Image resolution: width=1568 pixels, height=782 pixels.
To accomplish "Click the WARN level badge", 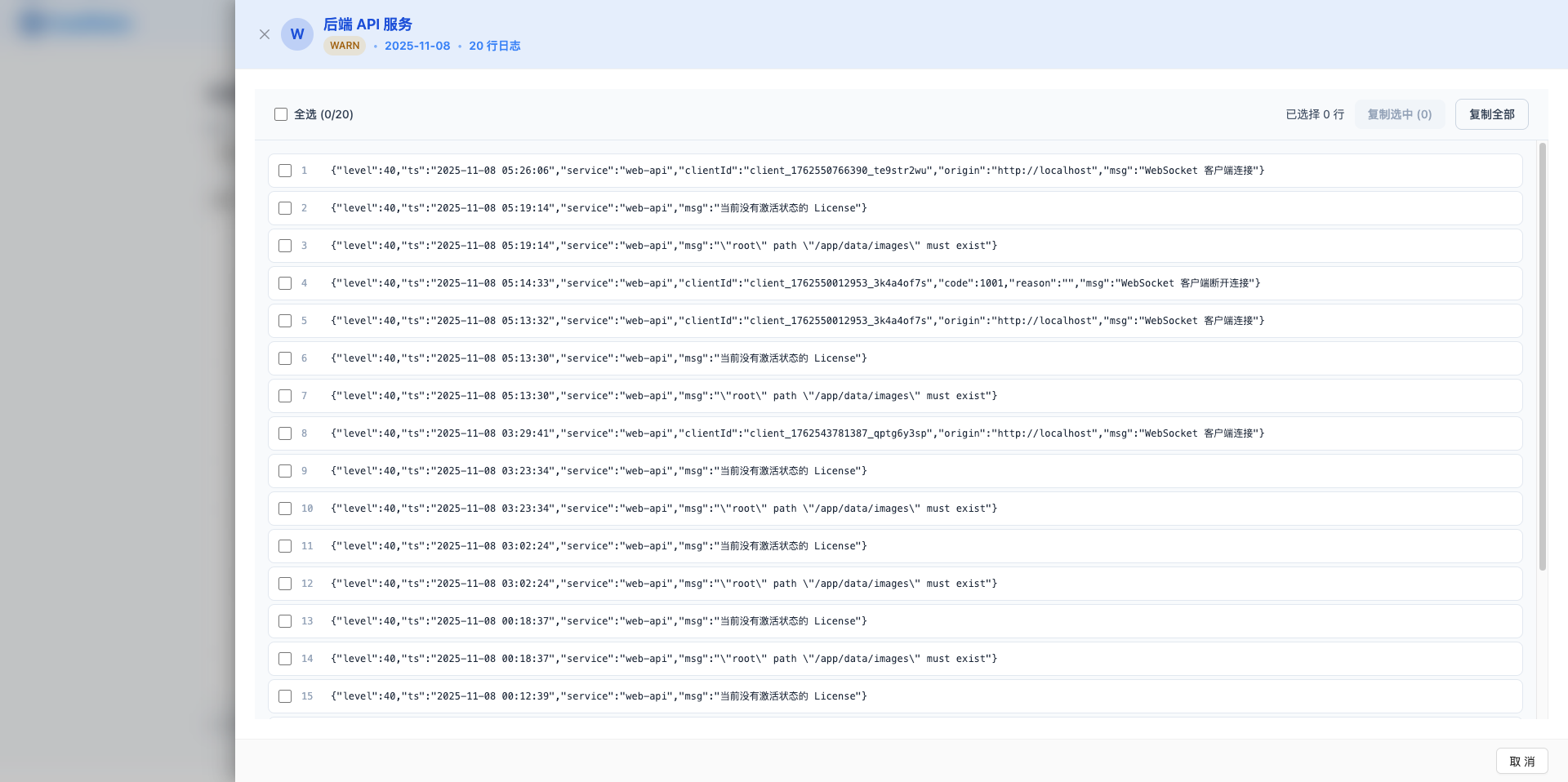I will [344, 46].
